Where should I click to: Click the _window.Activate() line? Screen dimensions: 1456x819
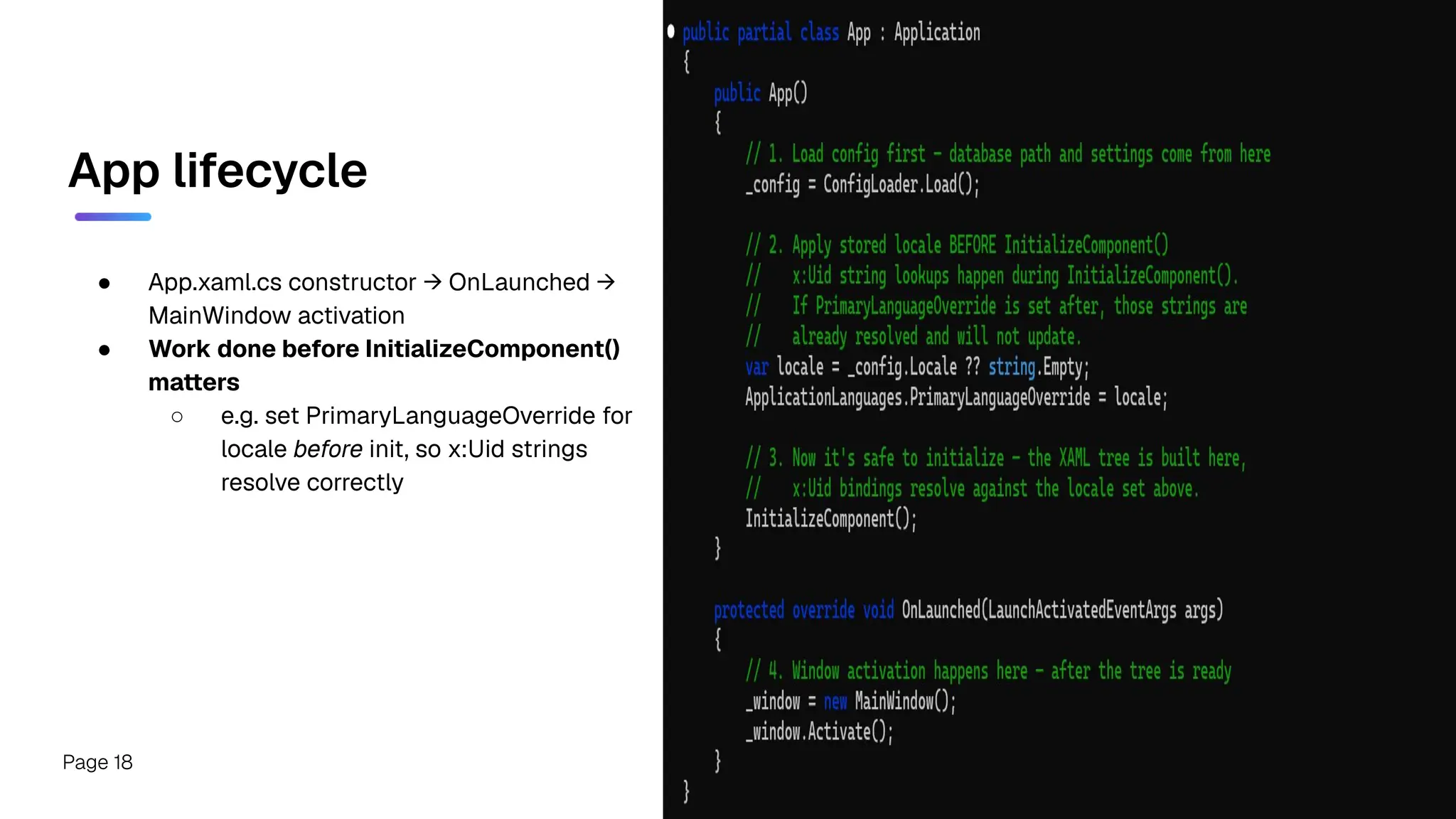coord(818,732)
